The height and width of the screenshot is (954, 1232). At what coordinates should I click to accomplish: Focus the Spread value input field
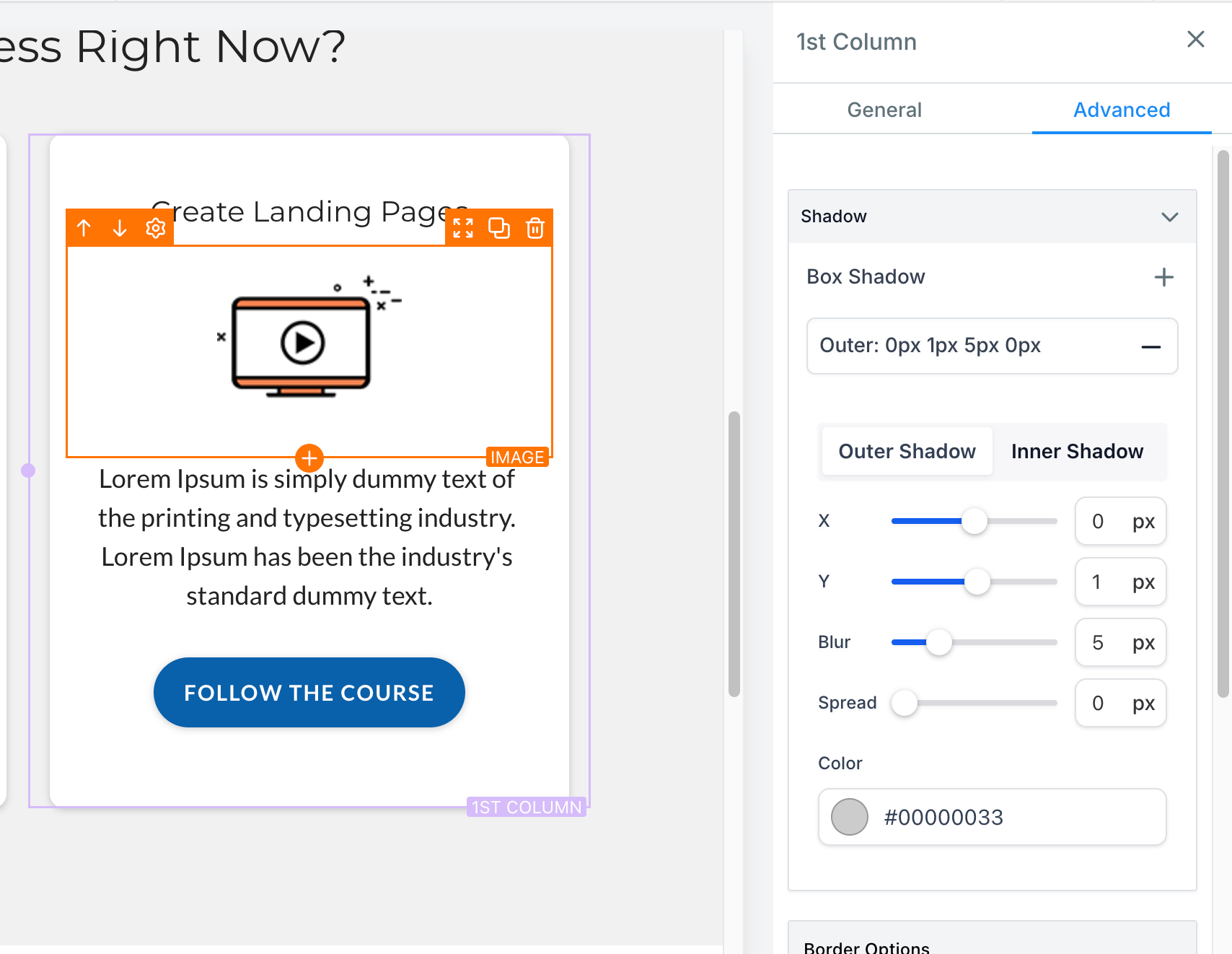tap(1121, 703)
